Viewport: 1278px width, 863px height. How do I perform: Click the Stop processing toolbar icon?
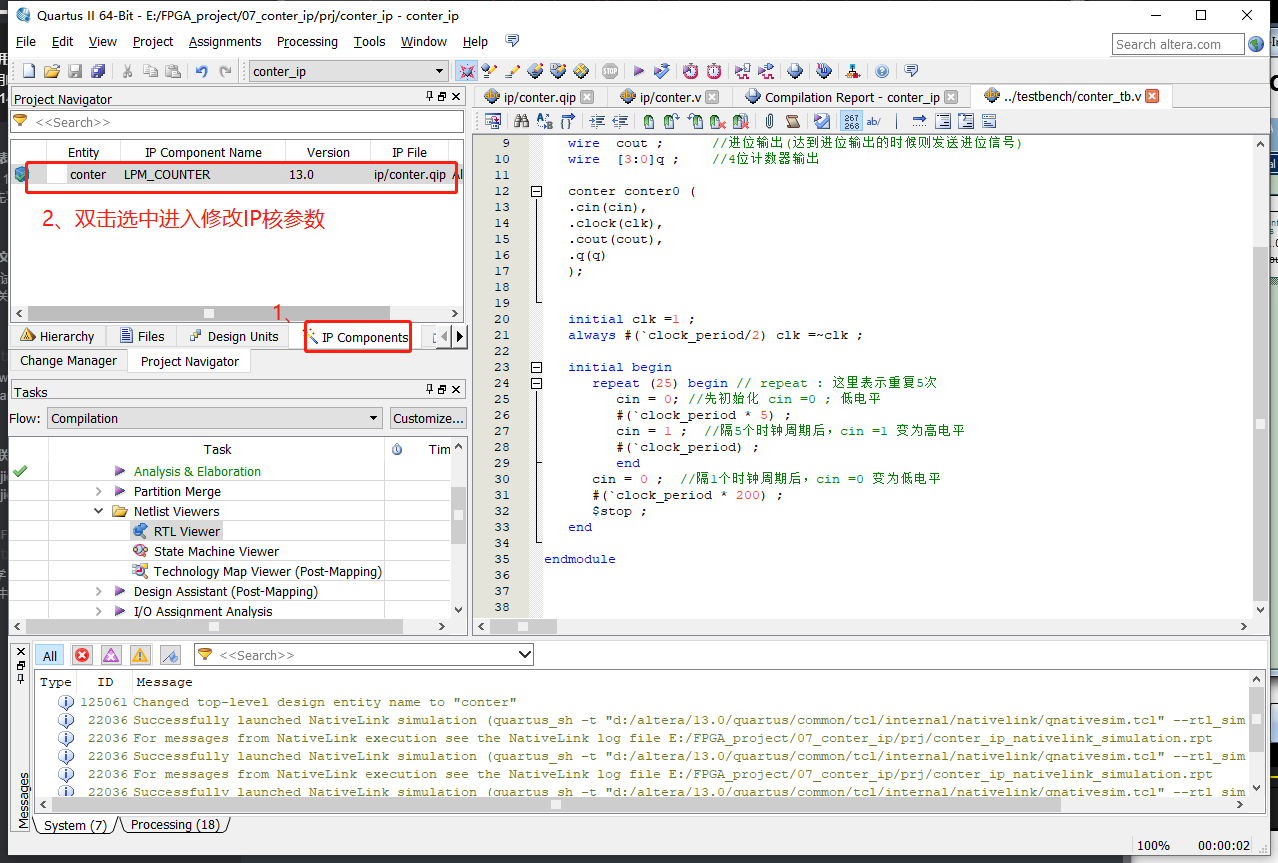(609, 70)
